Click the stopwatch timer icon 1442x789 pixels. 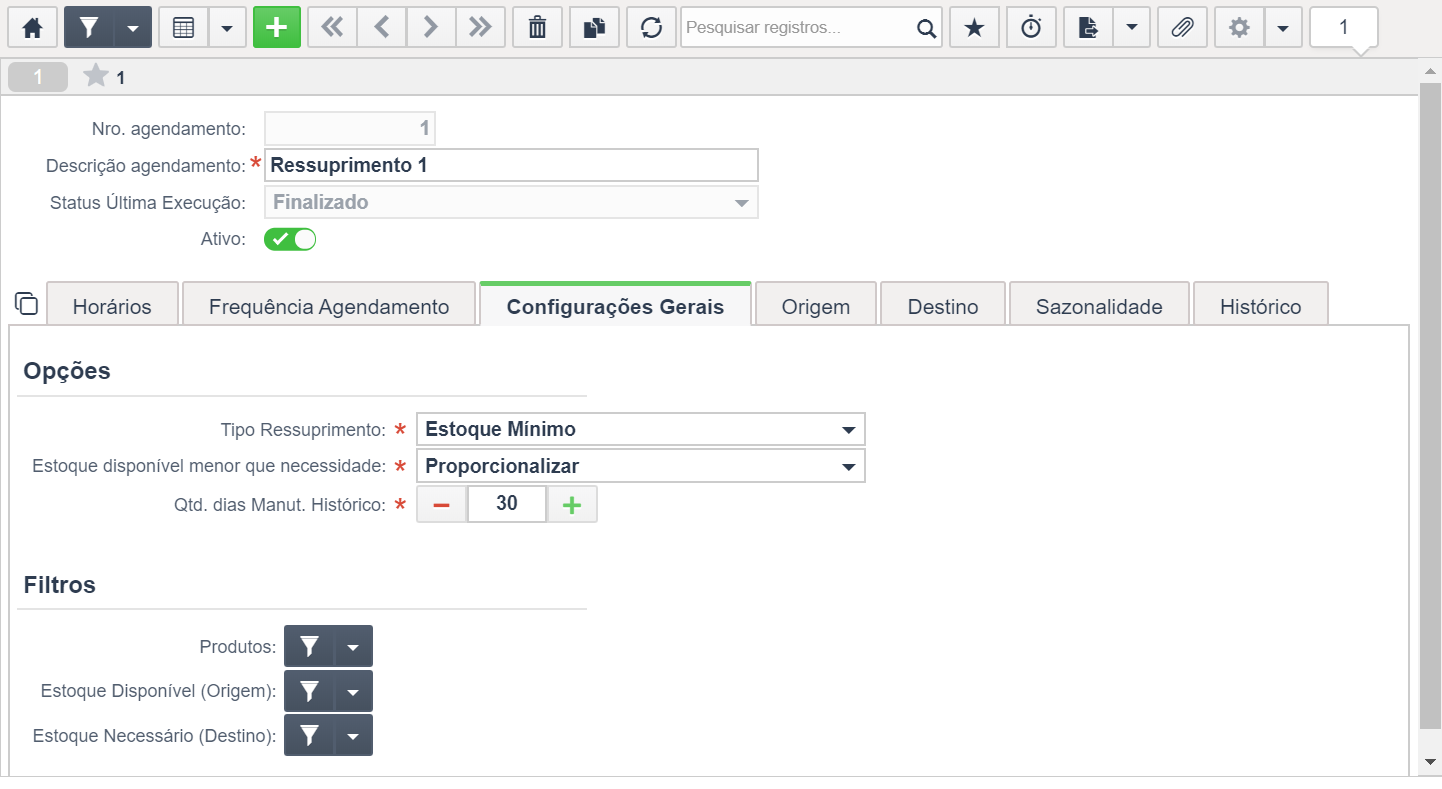click(x=1031, y=28)
